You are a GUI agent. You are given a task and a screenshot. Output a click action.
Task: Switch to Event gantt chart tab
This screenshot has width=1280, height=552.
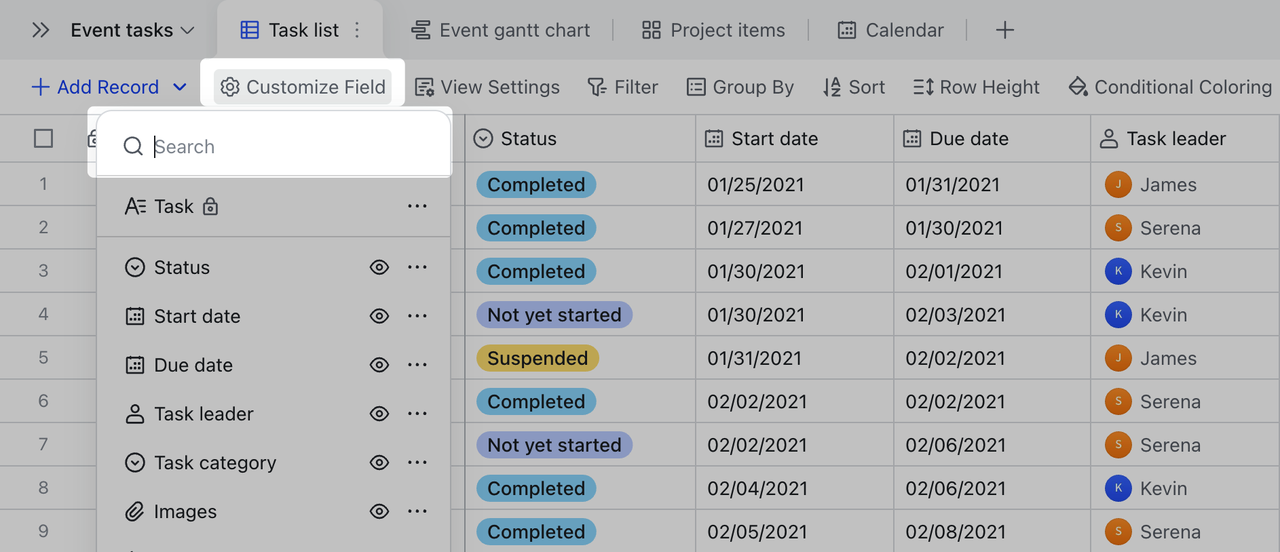click(501, 31)
